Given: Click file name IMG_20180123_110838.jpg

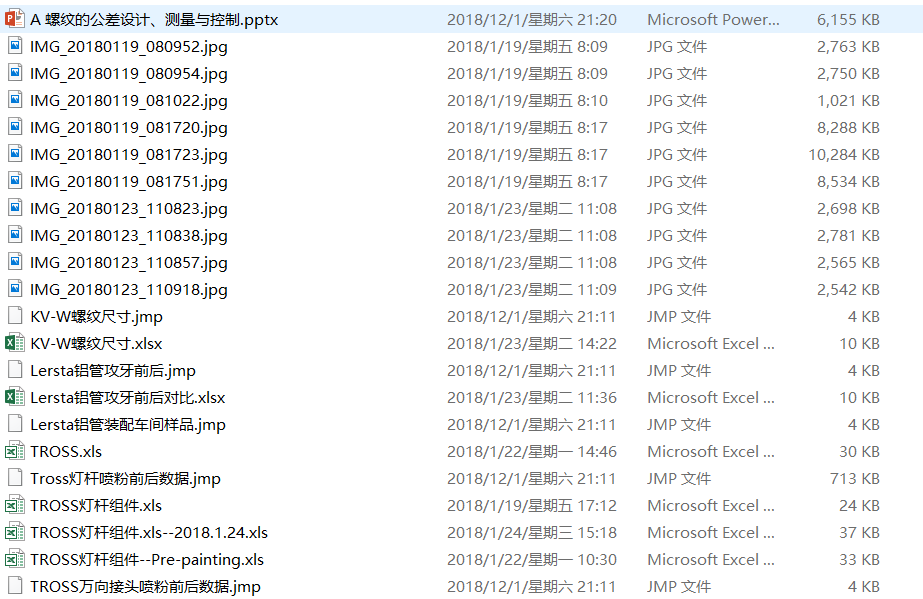Looking at the screenshot, I should [129, 235].
